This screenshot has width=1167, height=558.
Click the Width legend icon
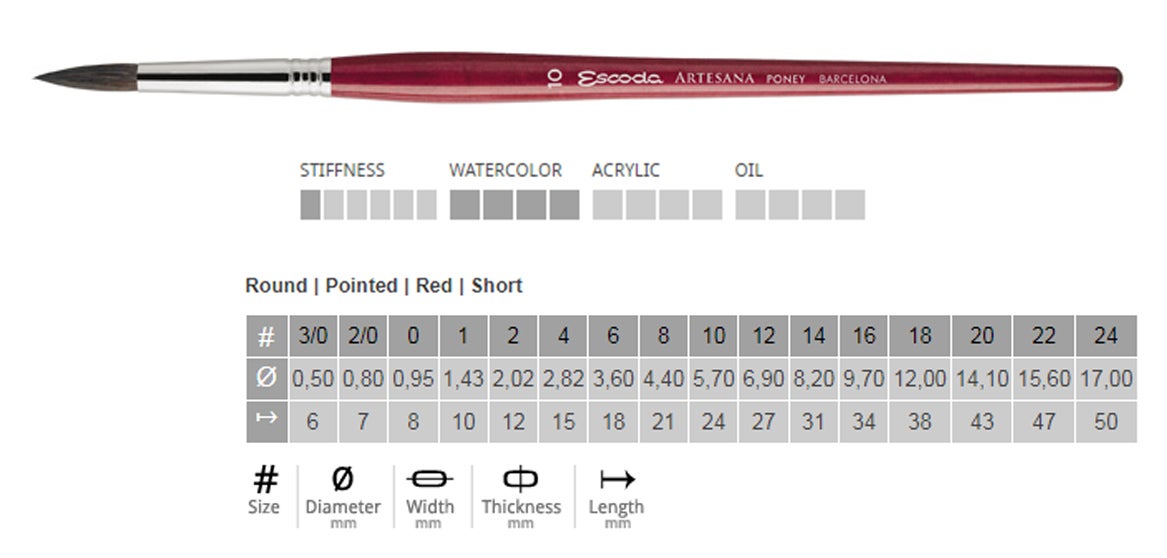(430, 479)
